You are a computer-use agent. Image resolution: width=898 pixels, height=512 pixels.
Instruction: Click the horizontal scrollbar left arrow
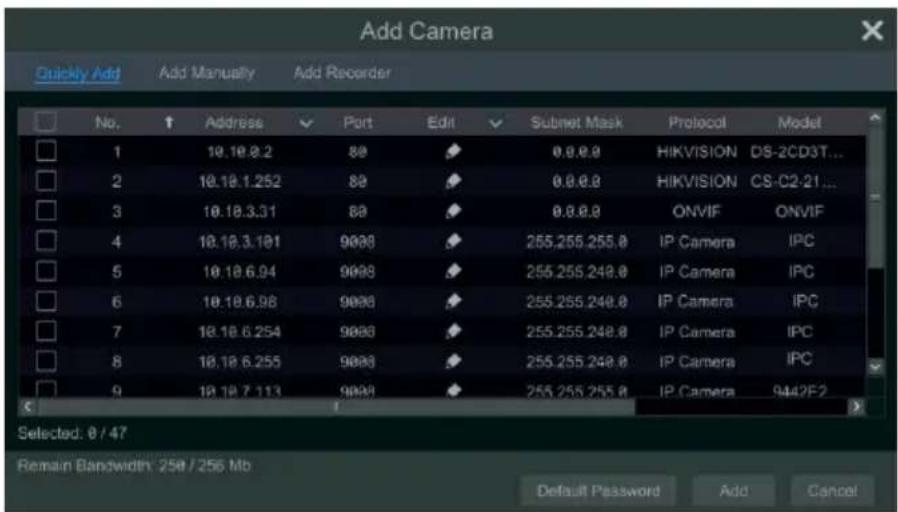point(27,406)
